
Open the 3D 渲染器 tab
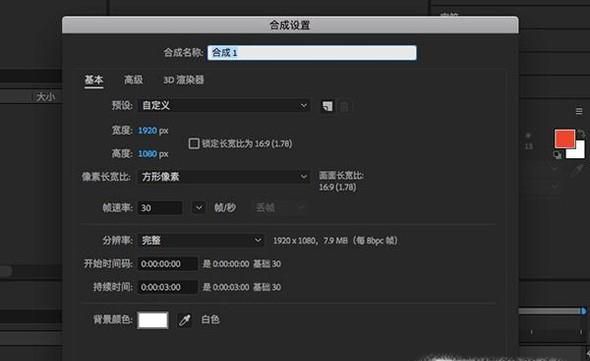coord(184,80)
